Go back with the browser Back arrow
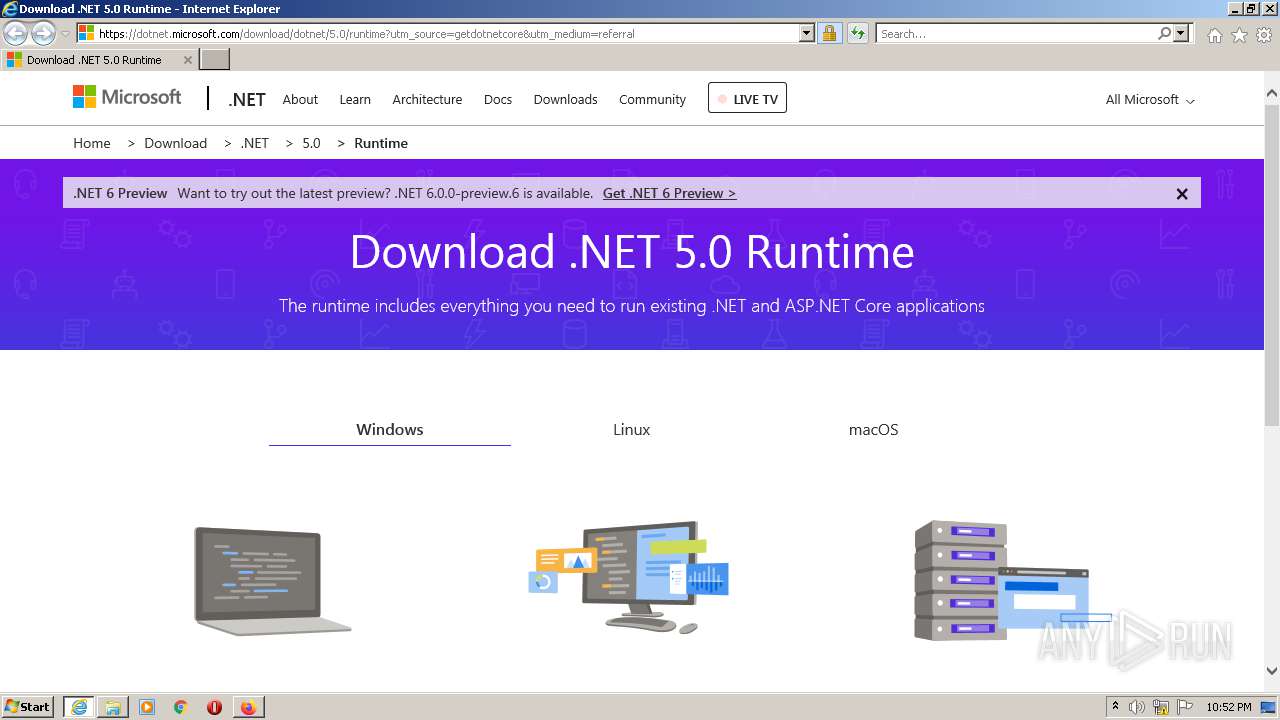 point(16,34)
